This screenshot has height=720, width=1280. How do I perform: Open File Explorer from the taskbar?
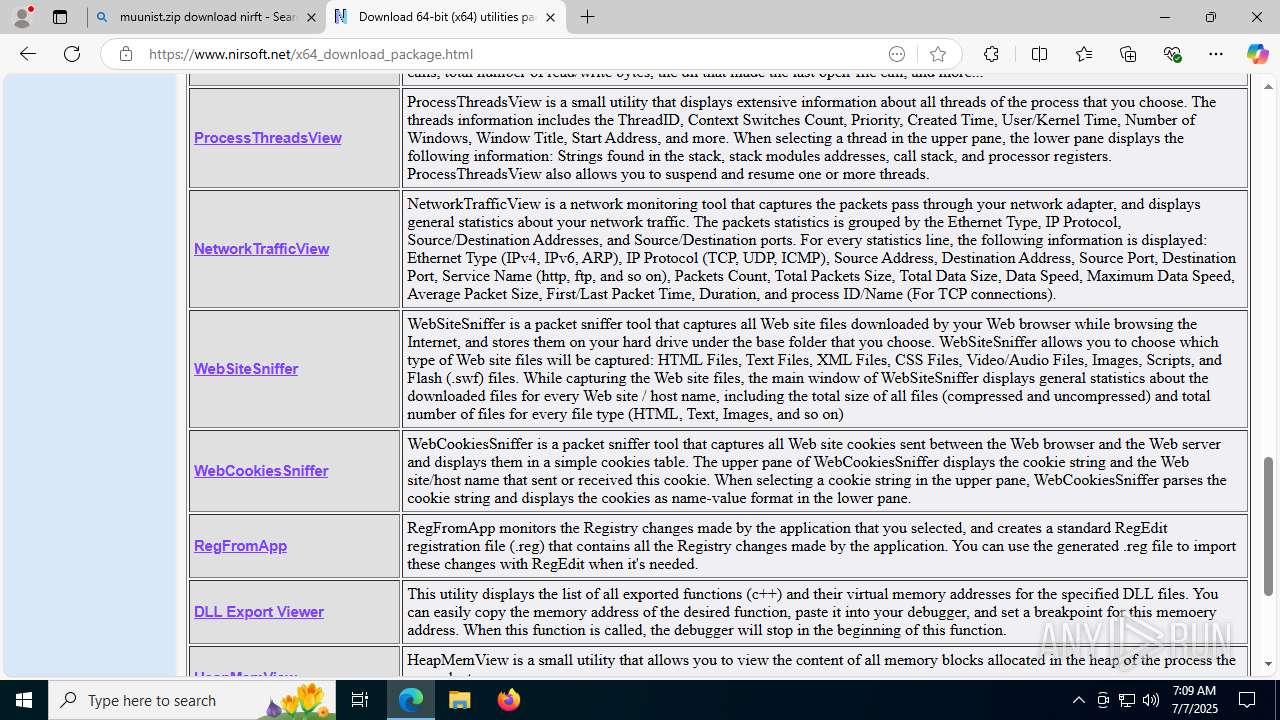460,700
